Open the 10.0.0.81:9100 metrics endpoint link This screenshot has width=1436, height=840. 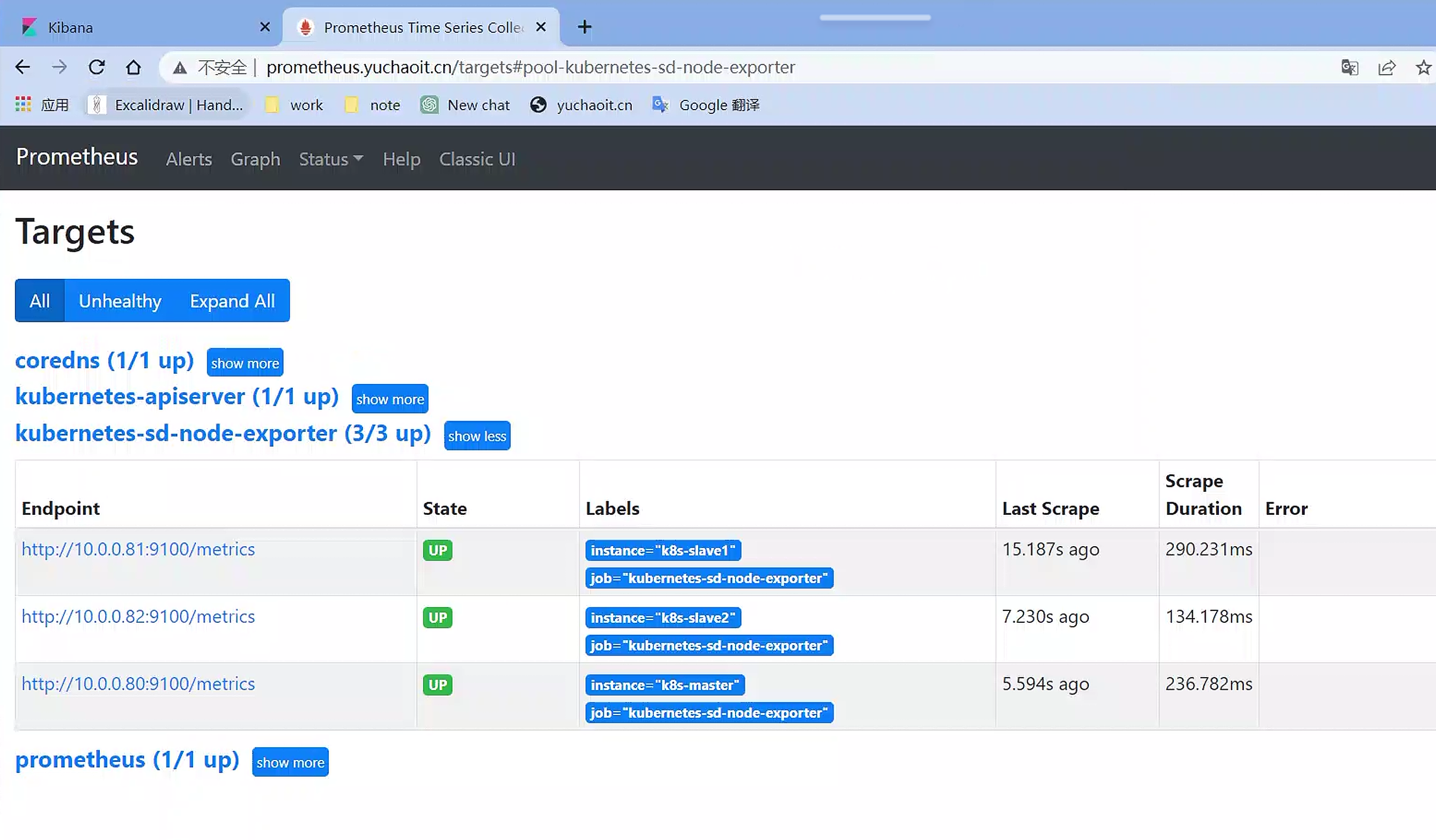138,549
